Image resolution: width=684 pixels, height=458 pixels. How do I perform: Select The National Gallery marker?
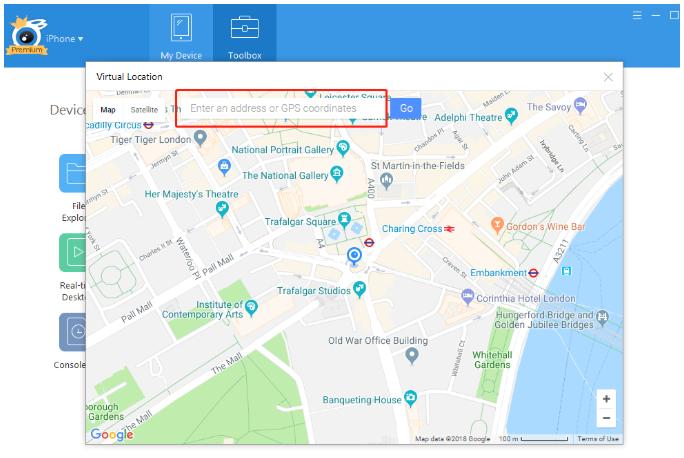click(x=337, y=174)
